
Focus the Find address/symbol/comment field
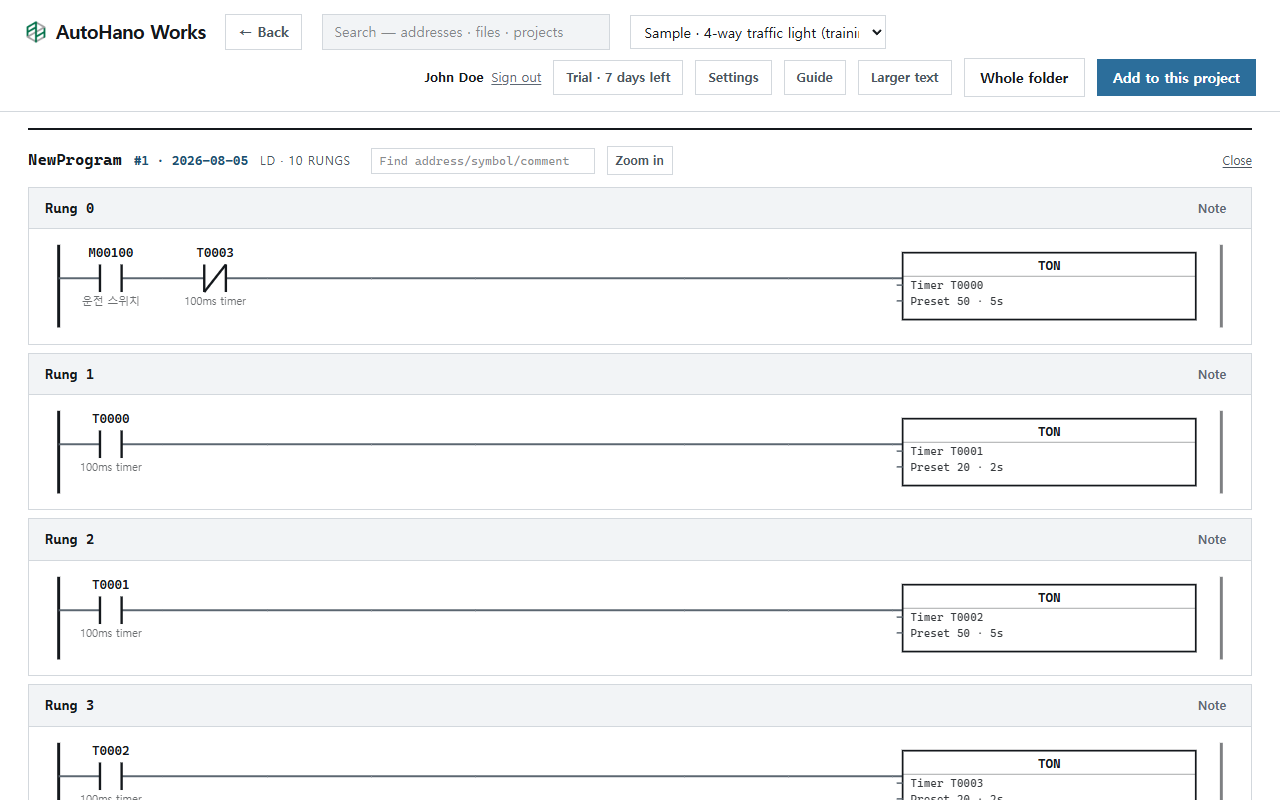click(483, 161)
